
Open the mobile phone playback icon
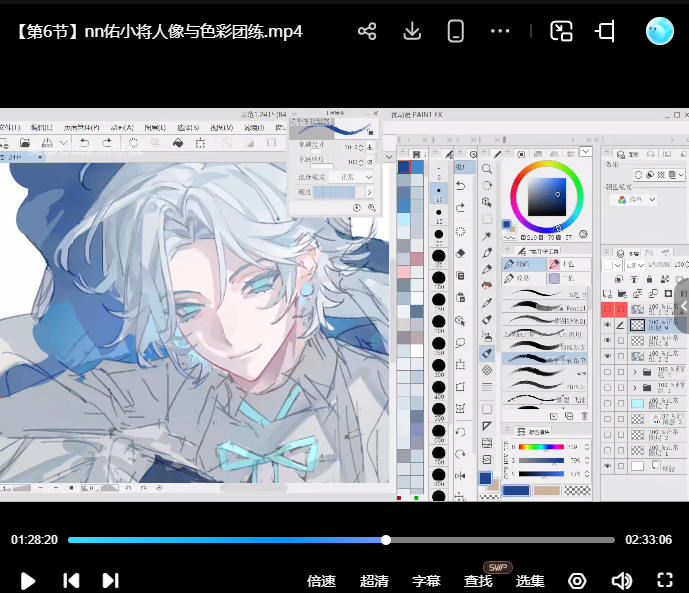(456, 31)
